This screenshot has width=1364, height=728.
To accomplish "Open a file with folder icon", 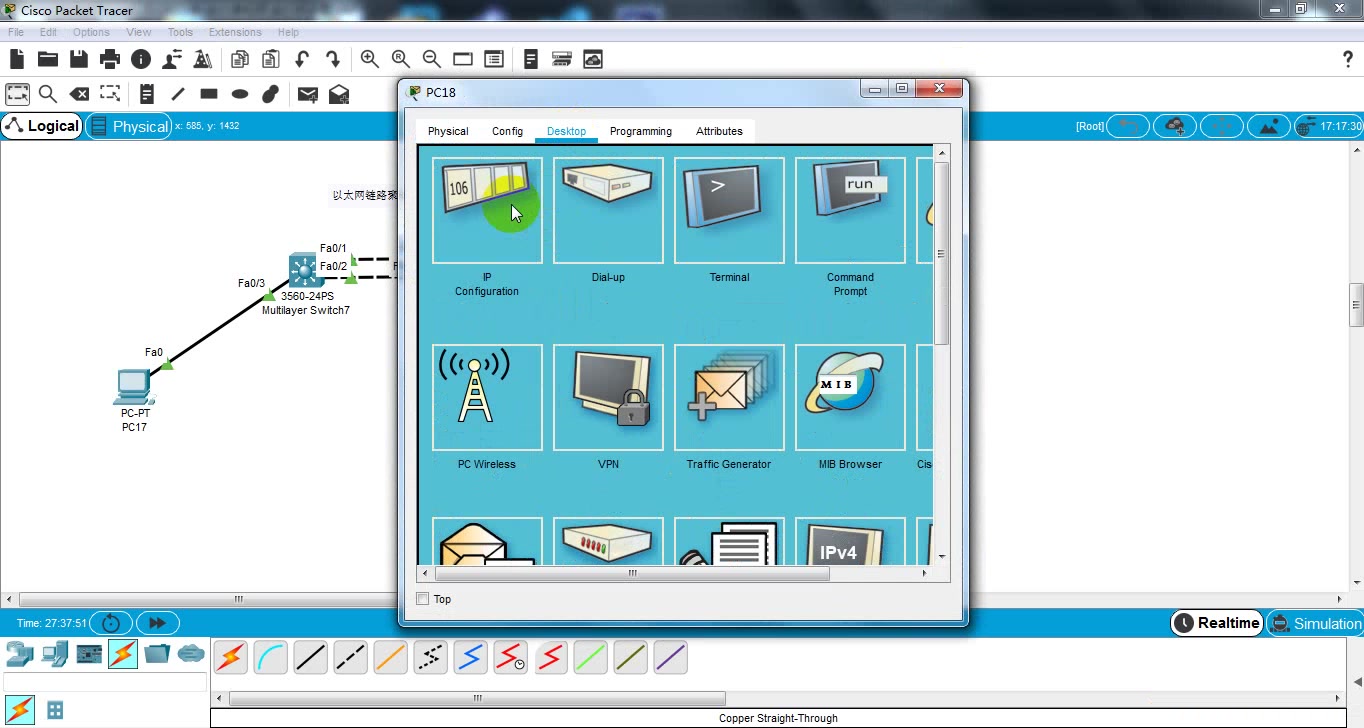I will pos(48,60).
